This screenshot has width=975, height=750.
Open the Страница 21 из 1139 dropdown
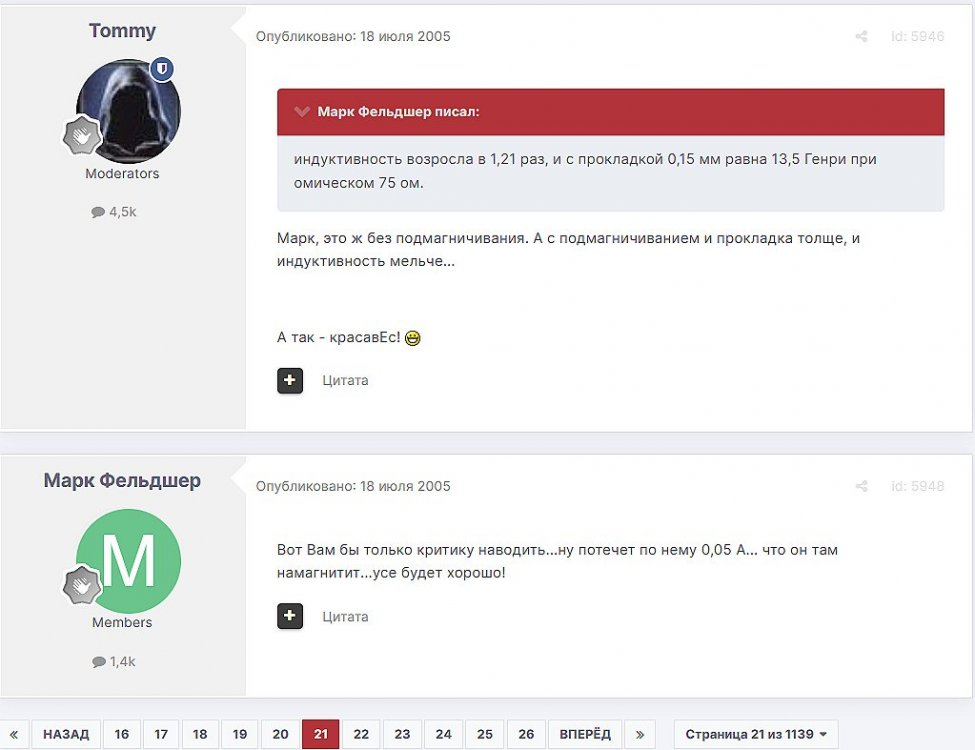pos(756,734)
